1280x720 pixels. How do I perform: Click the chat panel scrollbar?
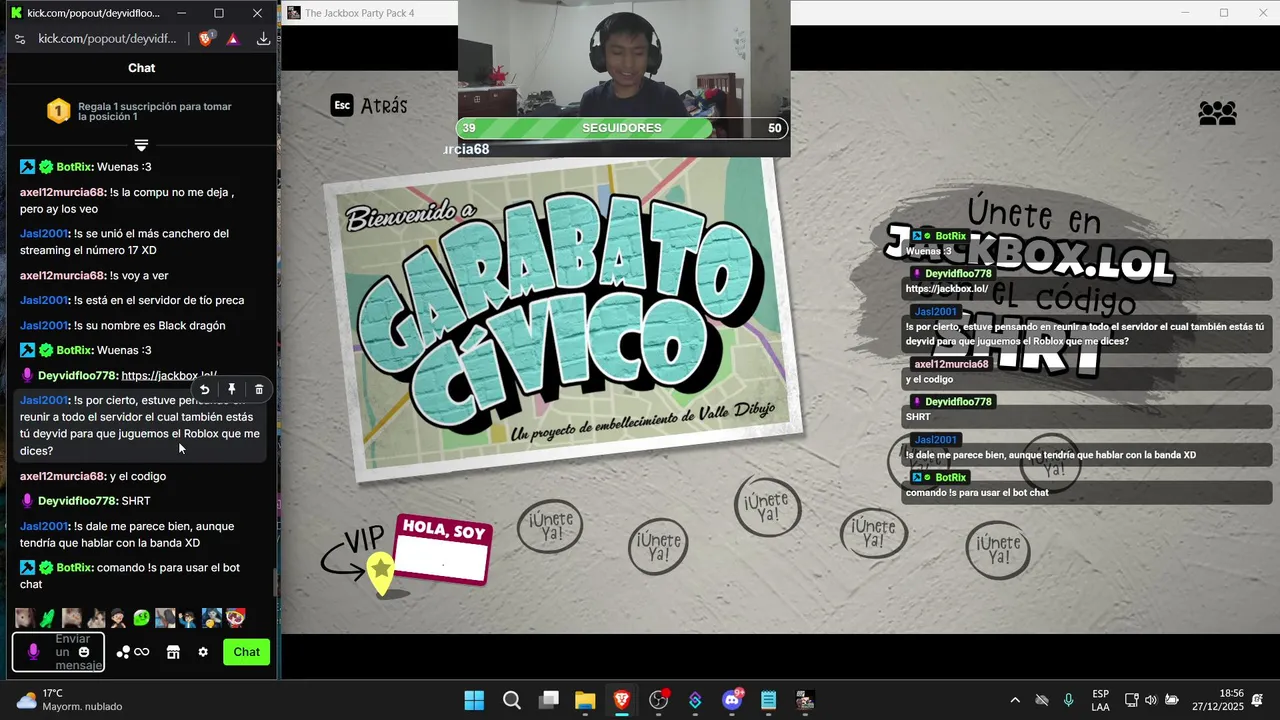[276, 582]
